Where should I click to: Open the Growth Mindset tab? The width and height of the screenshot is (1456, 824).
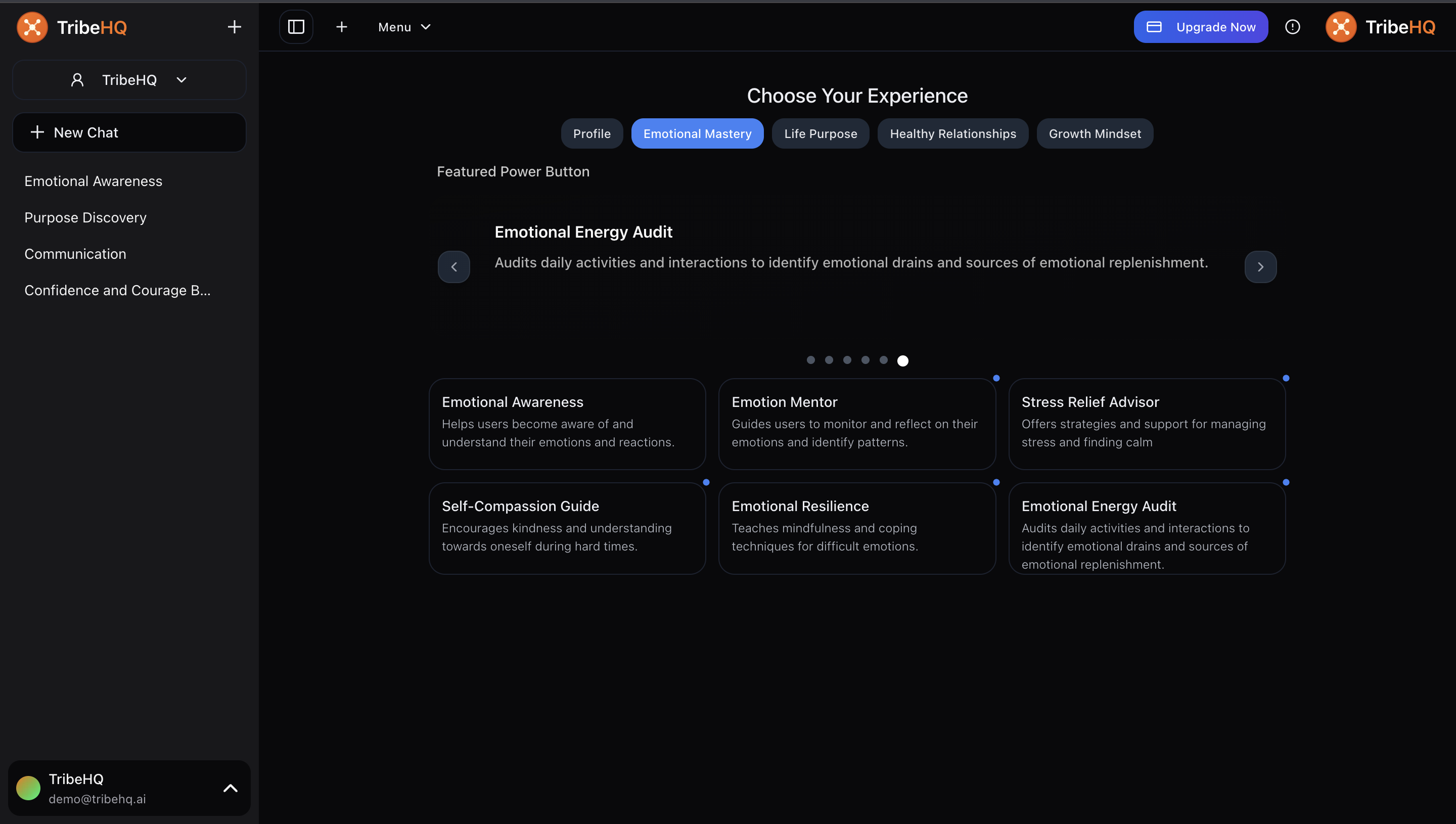(1095, 133)
